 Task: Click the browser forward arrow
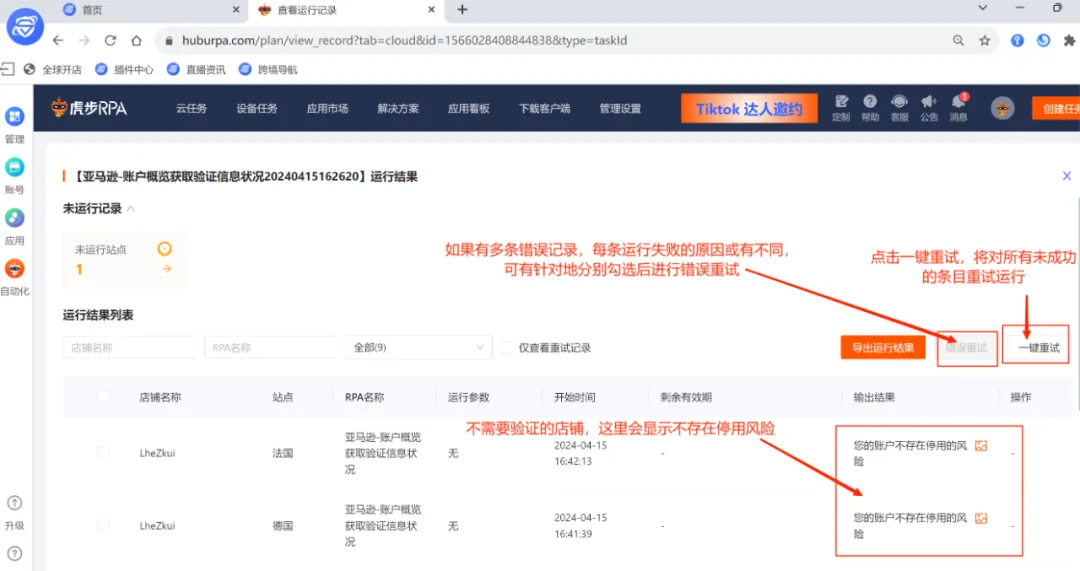click(84, 41)
